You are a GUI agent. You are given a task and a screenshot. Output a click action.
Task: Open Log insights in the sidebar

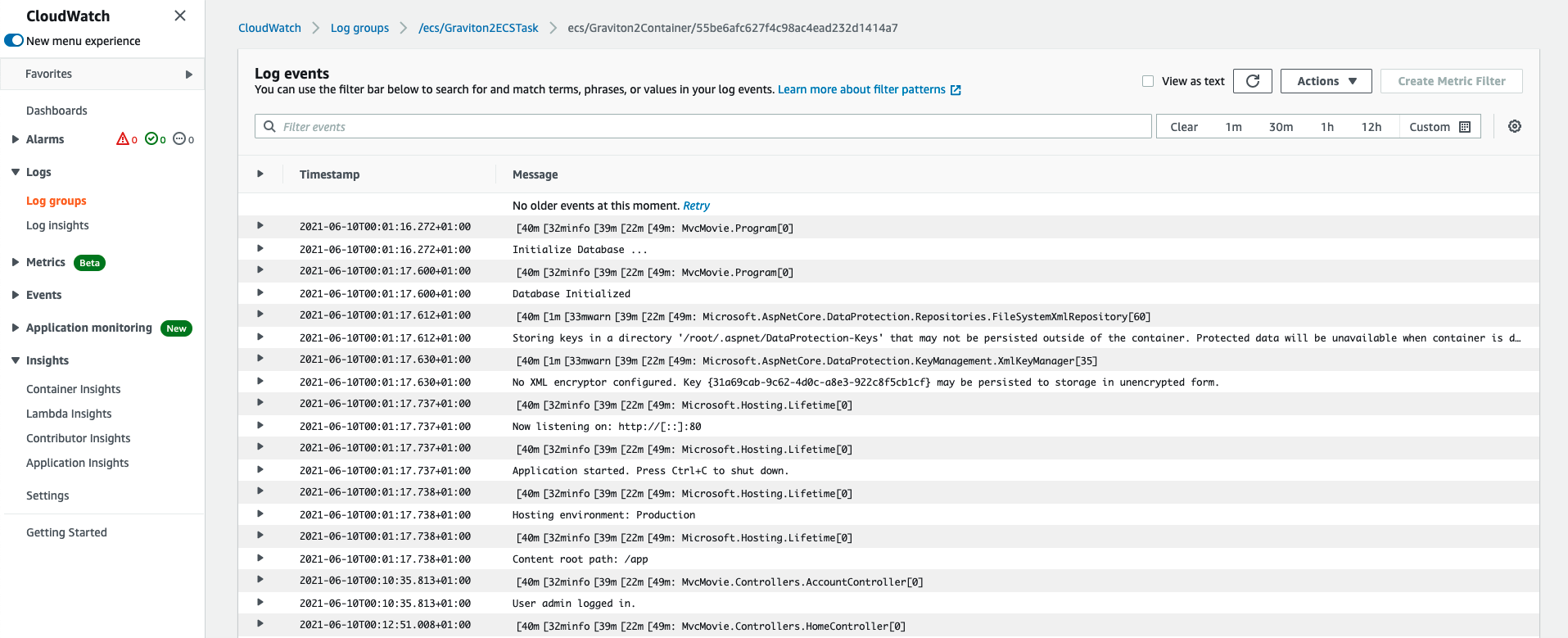point(57,225)
